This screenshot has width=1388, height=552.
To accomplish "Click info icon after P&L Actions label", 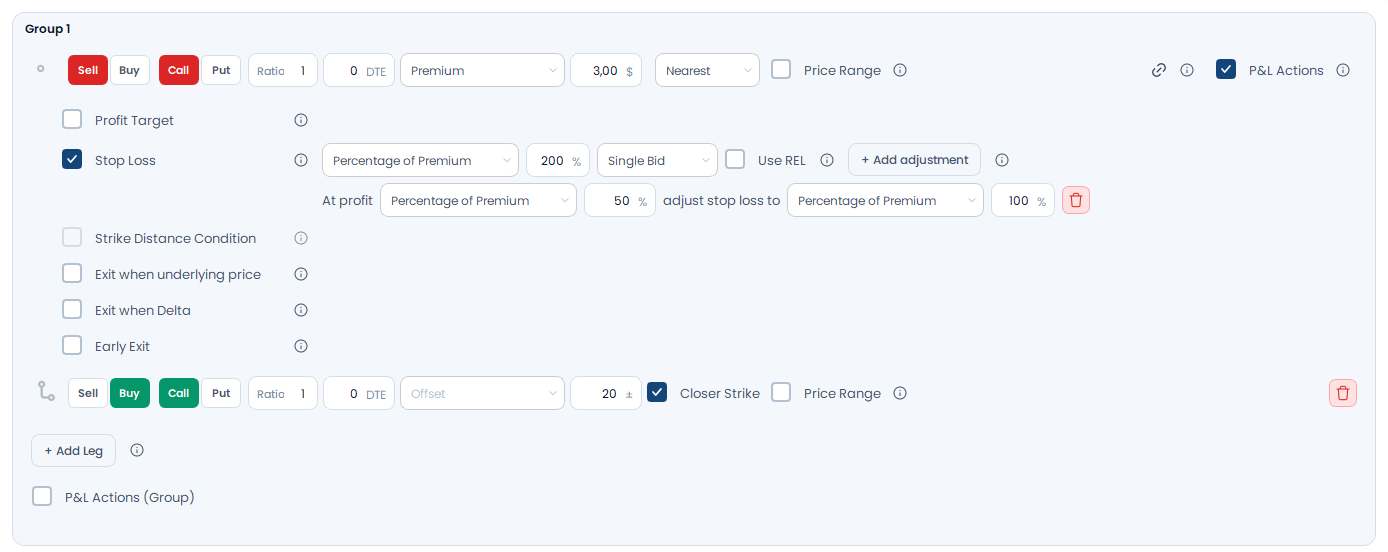I will (1343, 70).
